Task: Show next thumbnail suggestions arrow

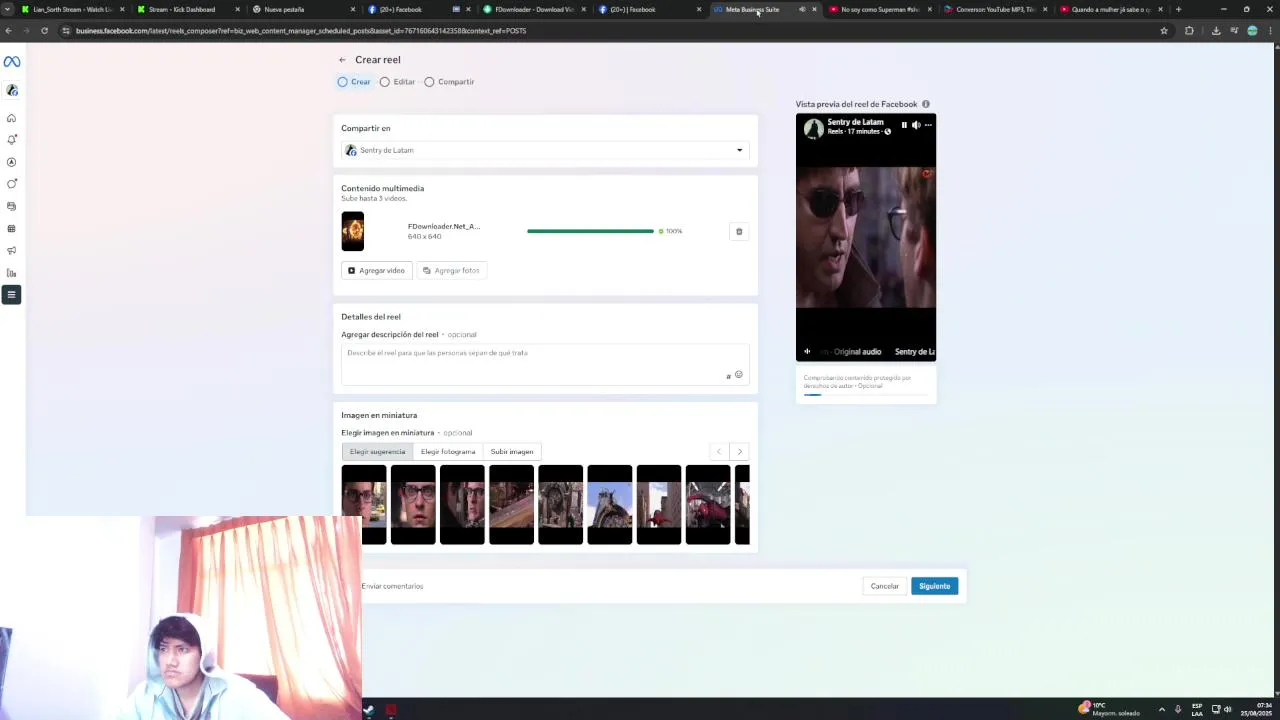Action: (x=740, y=451)
